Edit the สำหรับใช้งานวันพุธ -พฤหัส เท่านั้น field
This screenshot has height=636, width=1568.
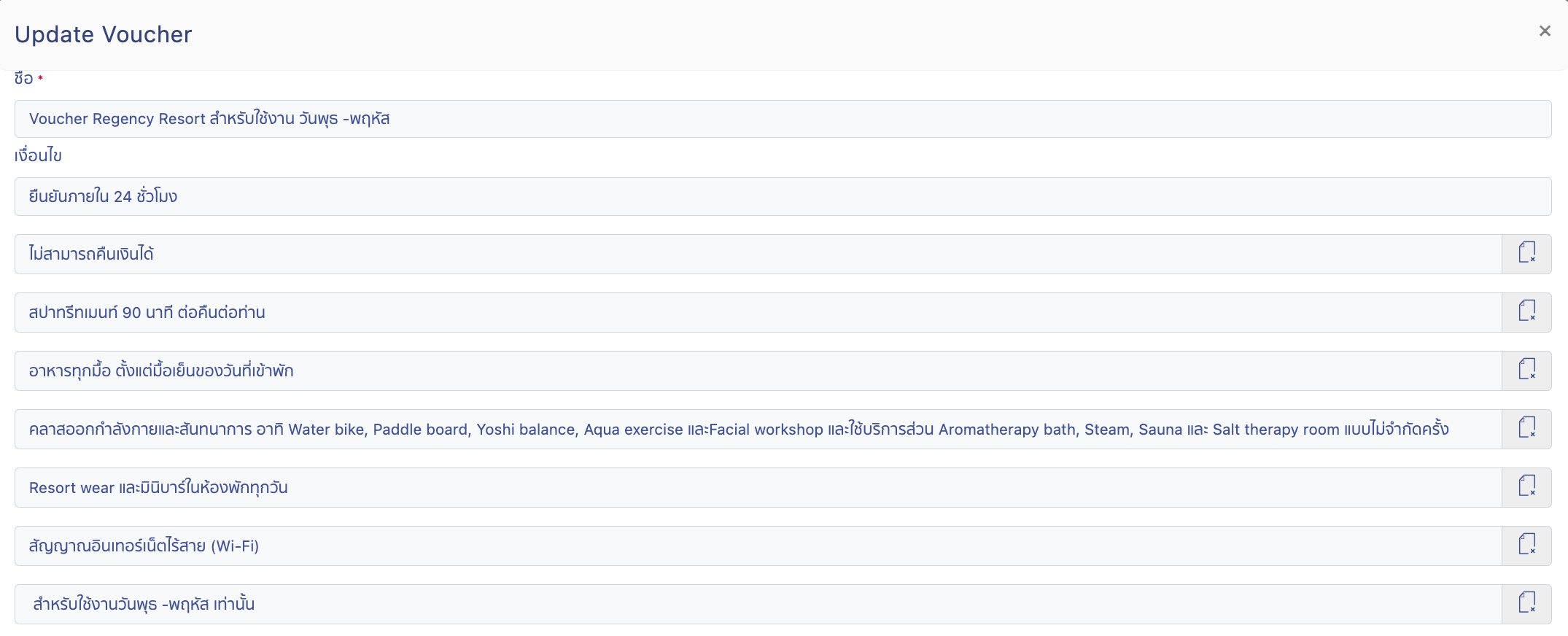[x=758, y=604]
